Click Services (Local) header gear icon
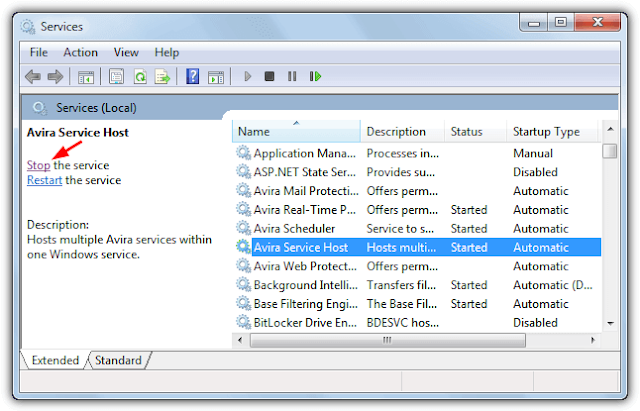Screen dimensions: 640x411 coord(40,108)
